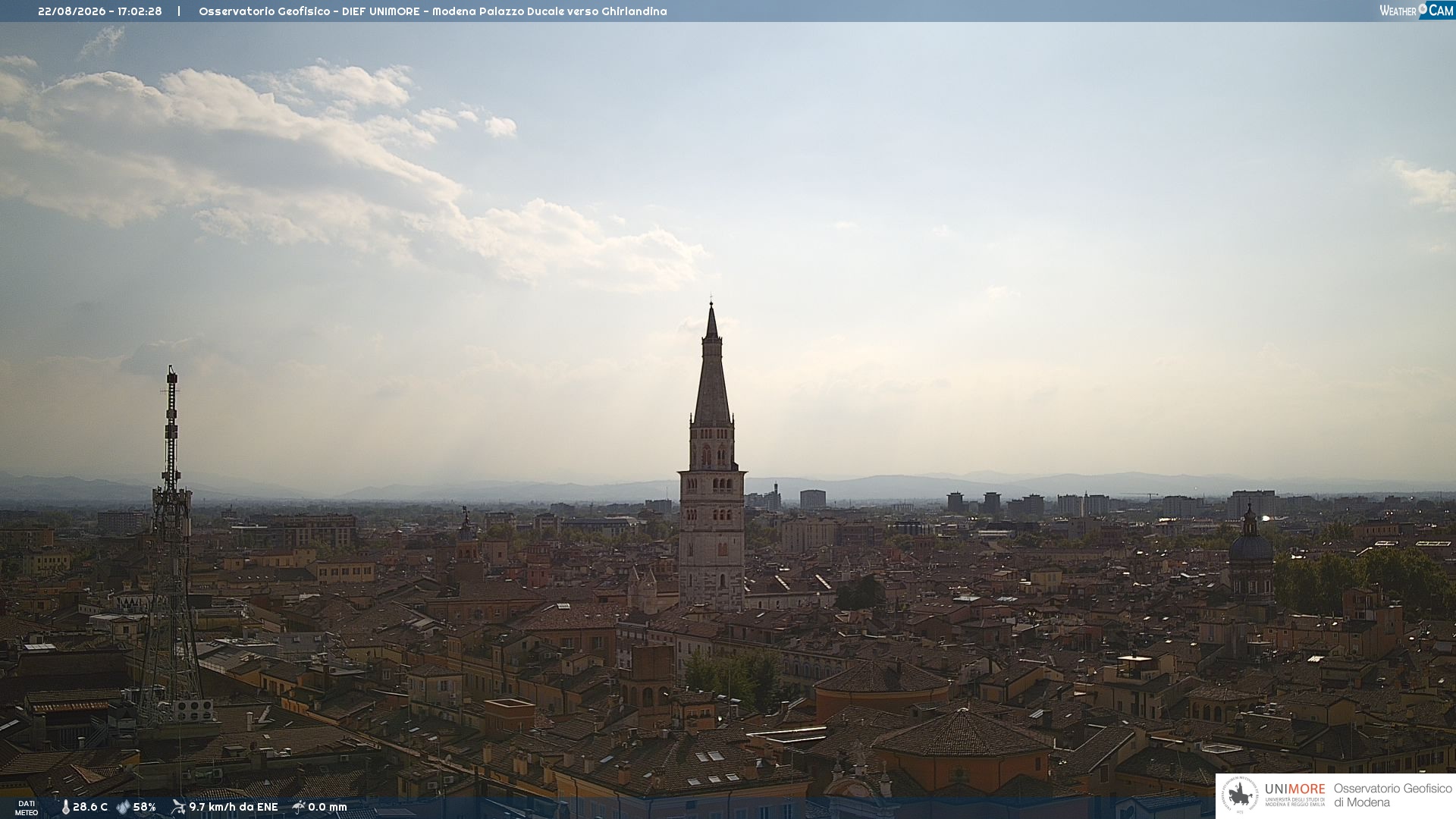Select the 58% humidity reading

[x=144, y=807]
